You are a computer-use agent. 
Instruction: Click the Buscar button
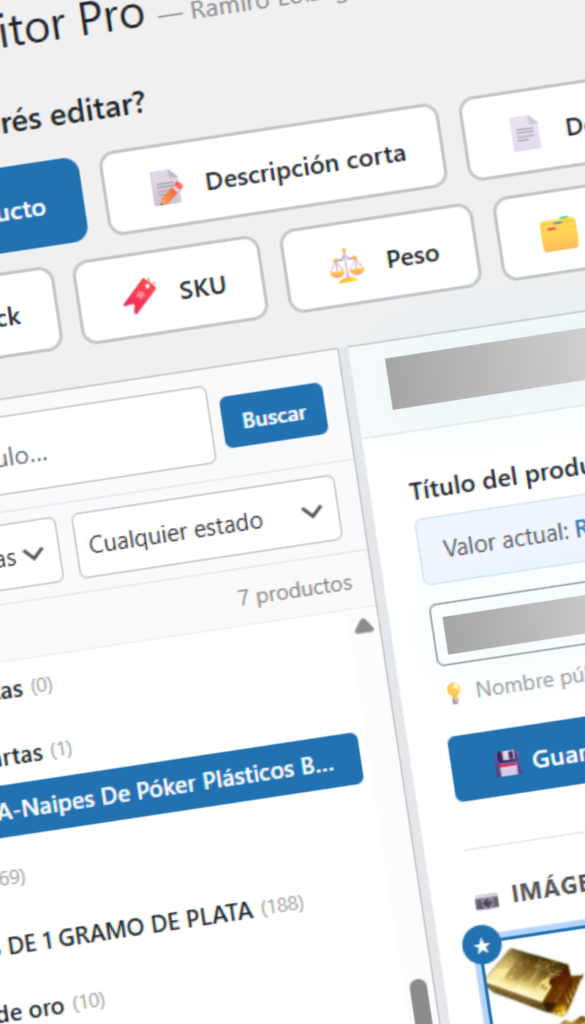274,415
